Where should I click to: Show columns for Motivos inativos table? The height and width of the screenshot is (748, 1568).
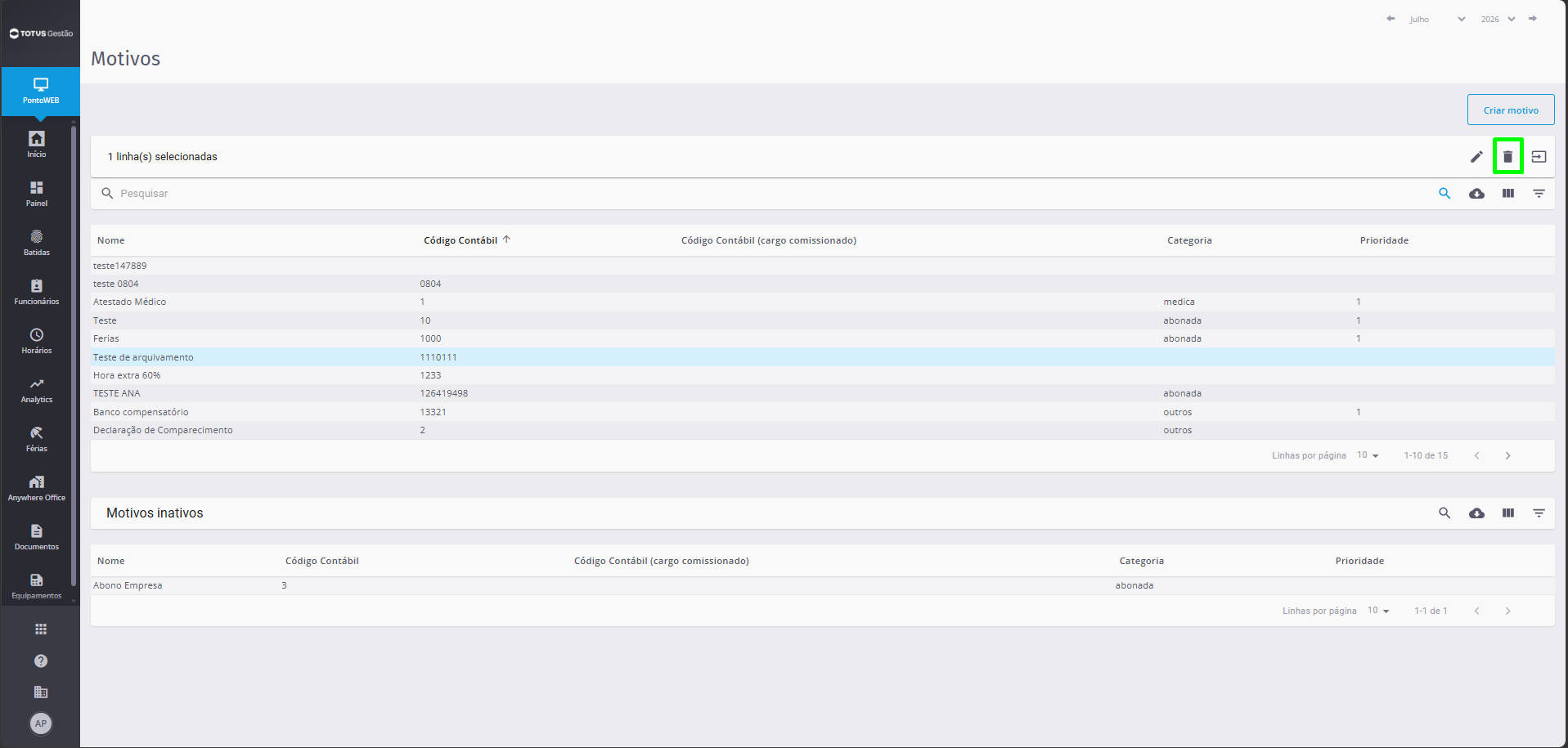pos(1507,513)
